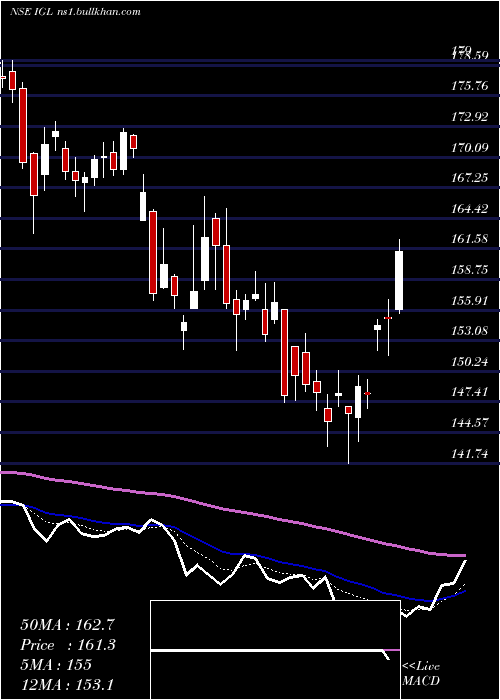Click the 144.57 price level label
This screenshot has width=500, height=700.
click(469, 423)
